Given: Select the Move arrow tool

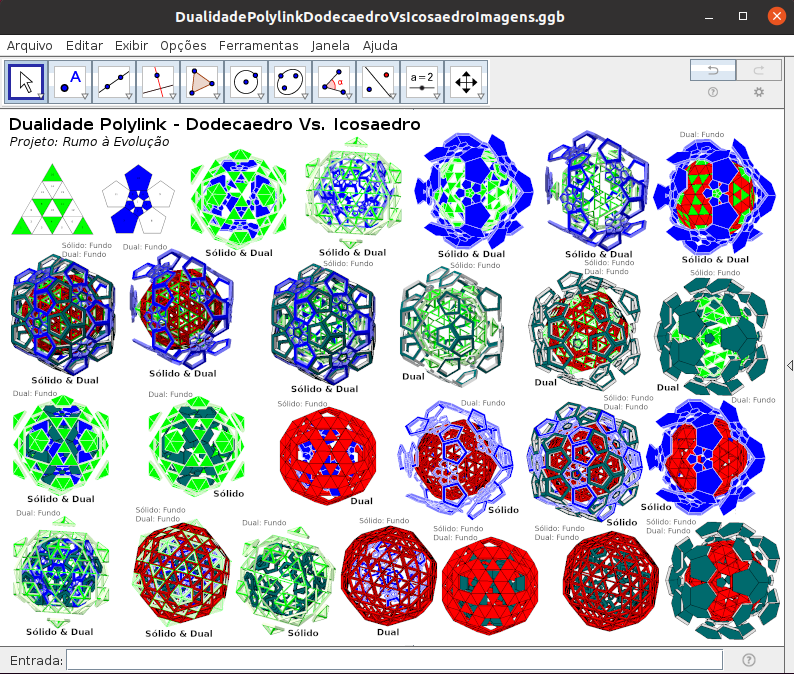Looking at the screenshot, I should [x=27, y=81].
